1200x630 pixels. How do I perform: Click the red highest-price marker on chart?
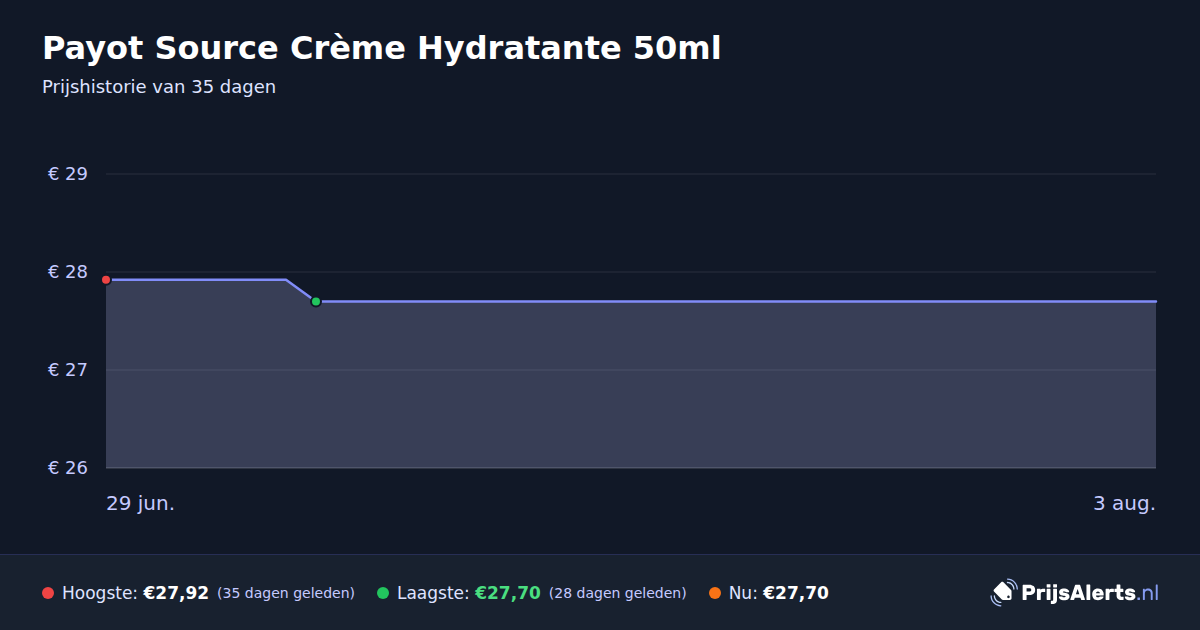tap(106, 280)
